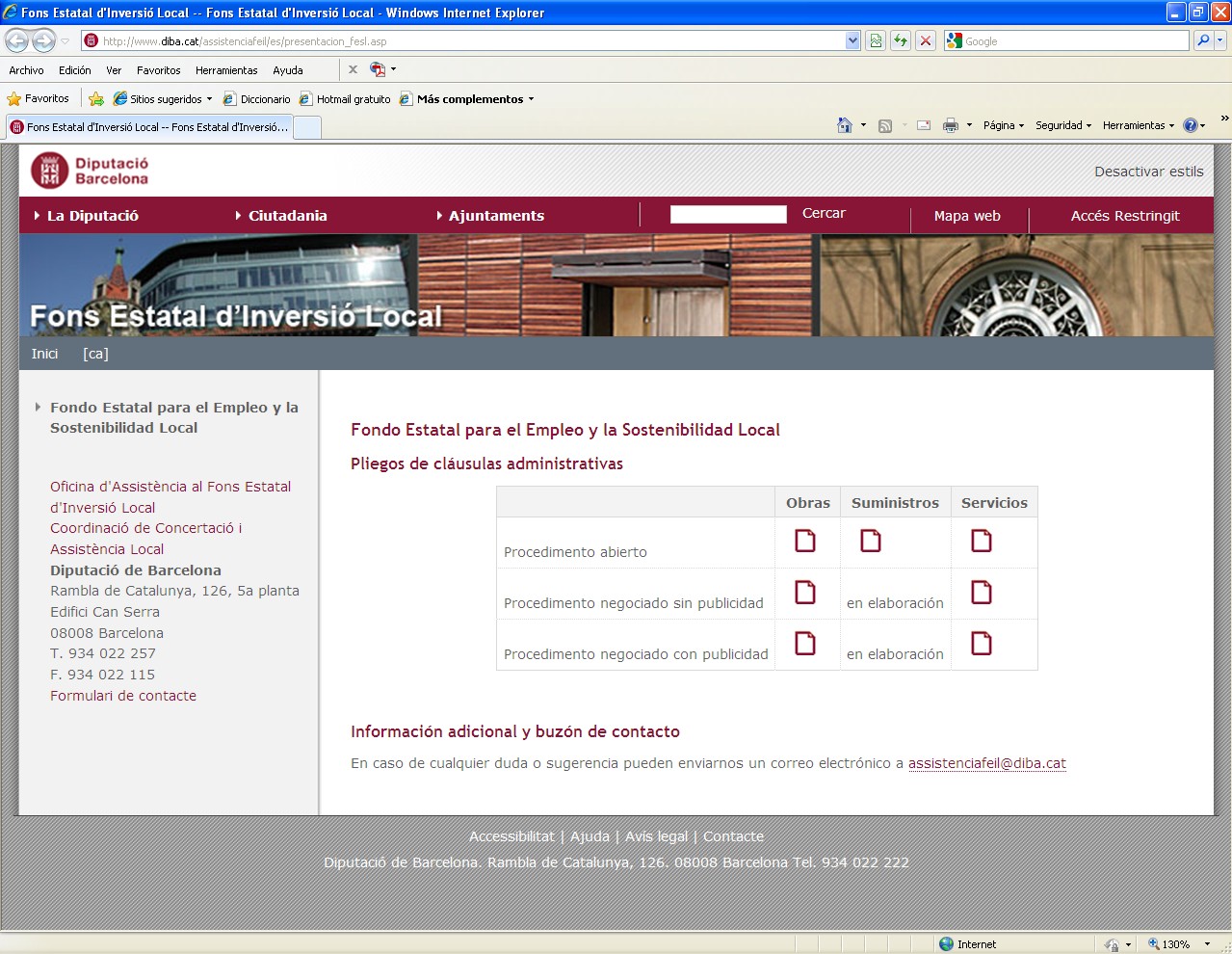Image resolution: width=1232 pixels, height=954 pixels.
Task: Open the recent pages dropdown arrow
Action: coord(66,41)
